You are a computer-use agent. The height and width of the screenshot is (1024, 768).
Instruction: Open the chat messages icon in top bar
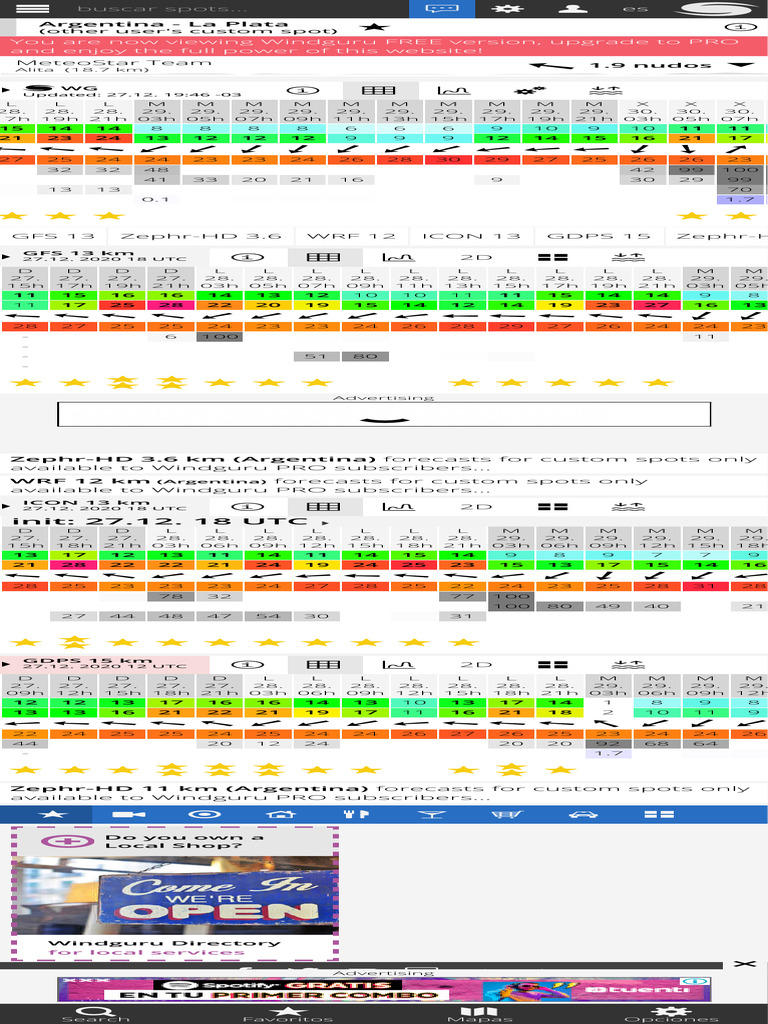point(441,8)
